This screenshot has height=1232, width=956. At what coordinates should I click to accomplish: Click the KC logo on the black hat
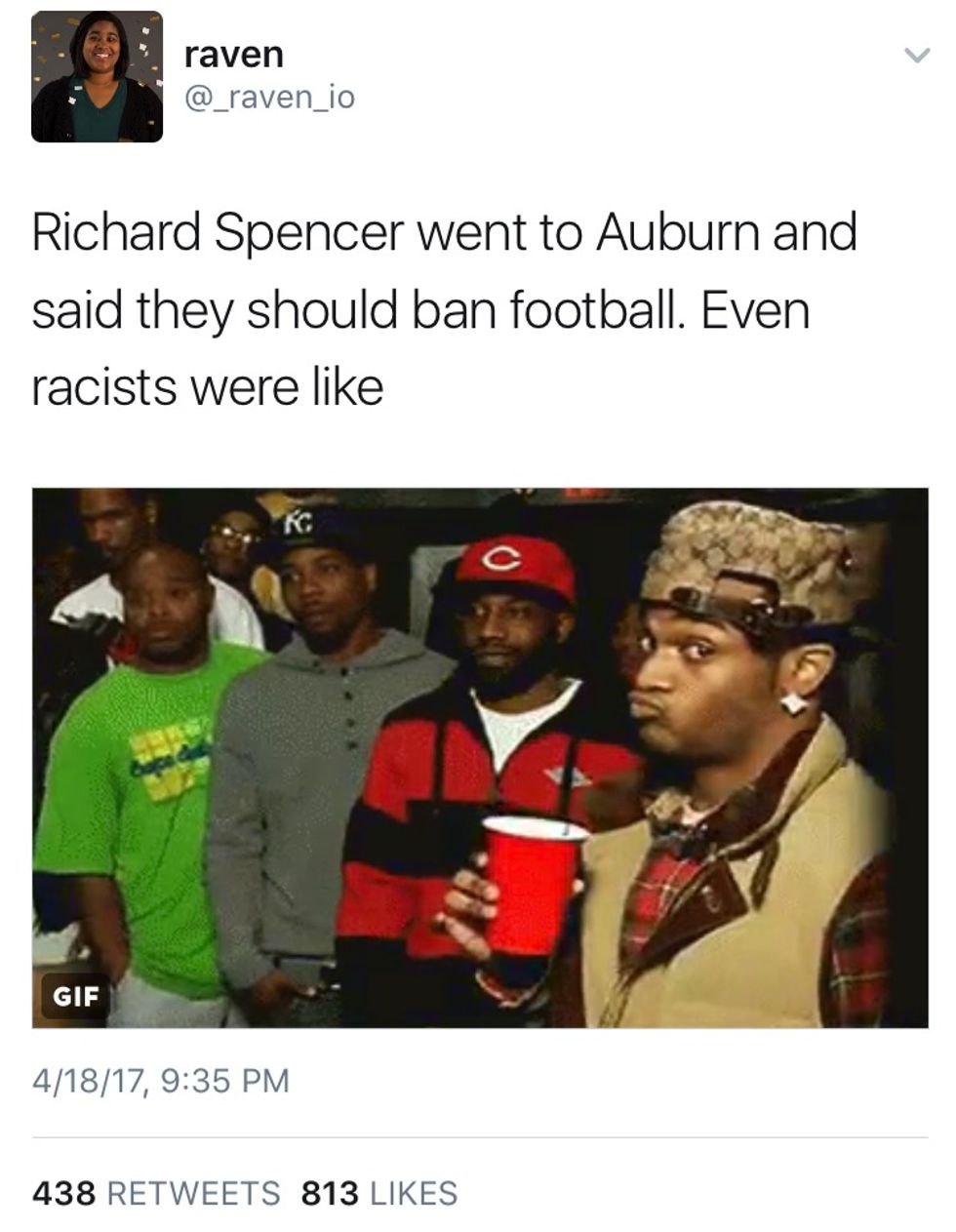pyautogui.click(x=297, y=524)
